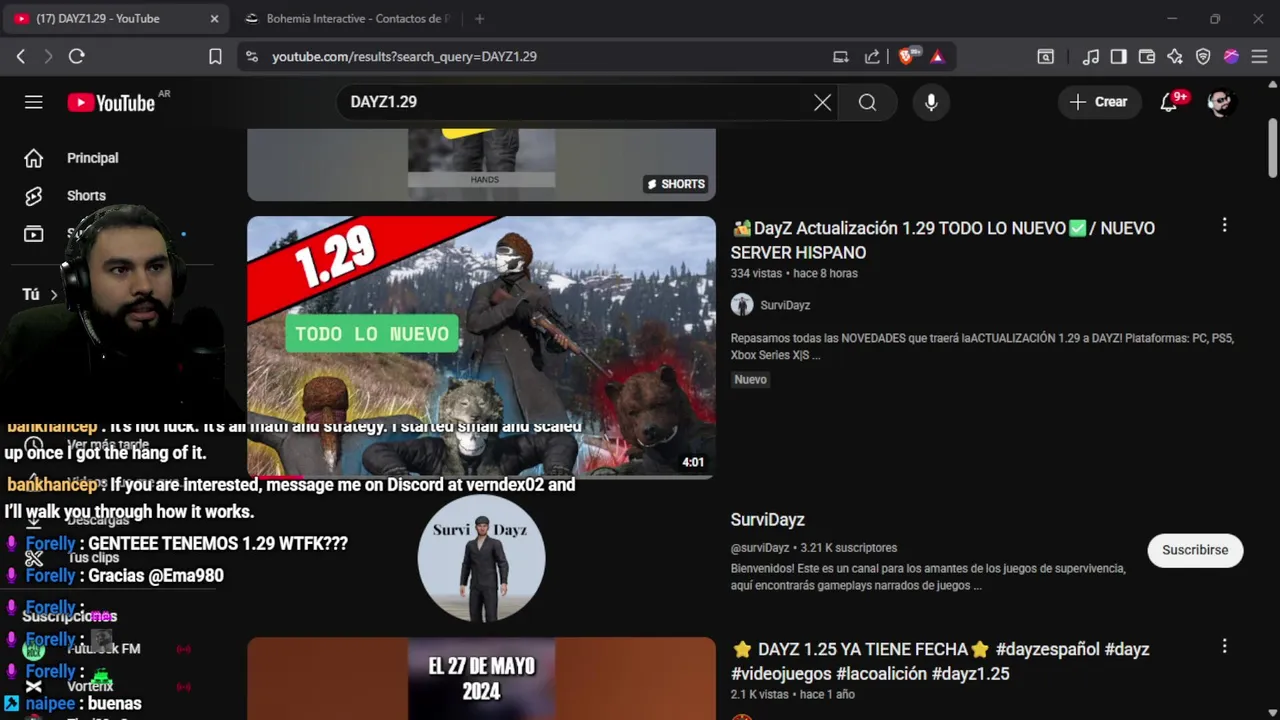
Task: Close the DAYZ1.29 YouTube tab
Action: 214,19
